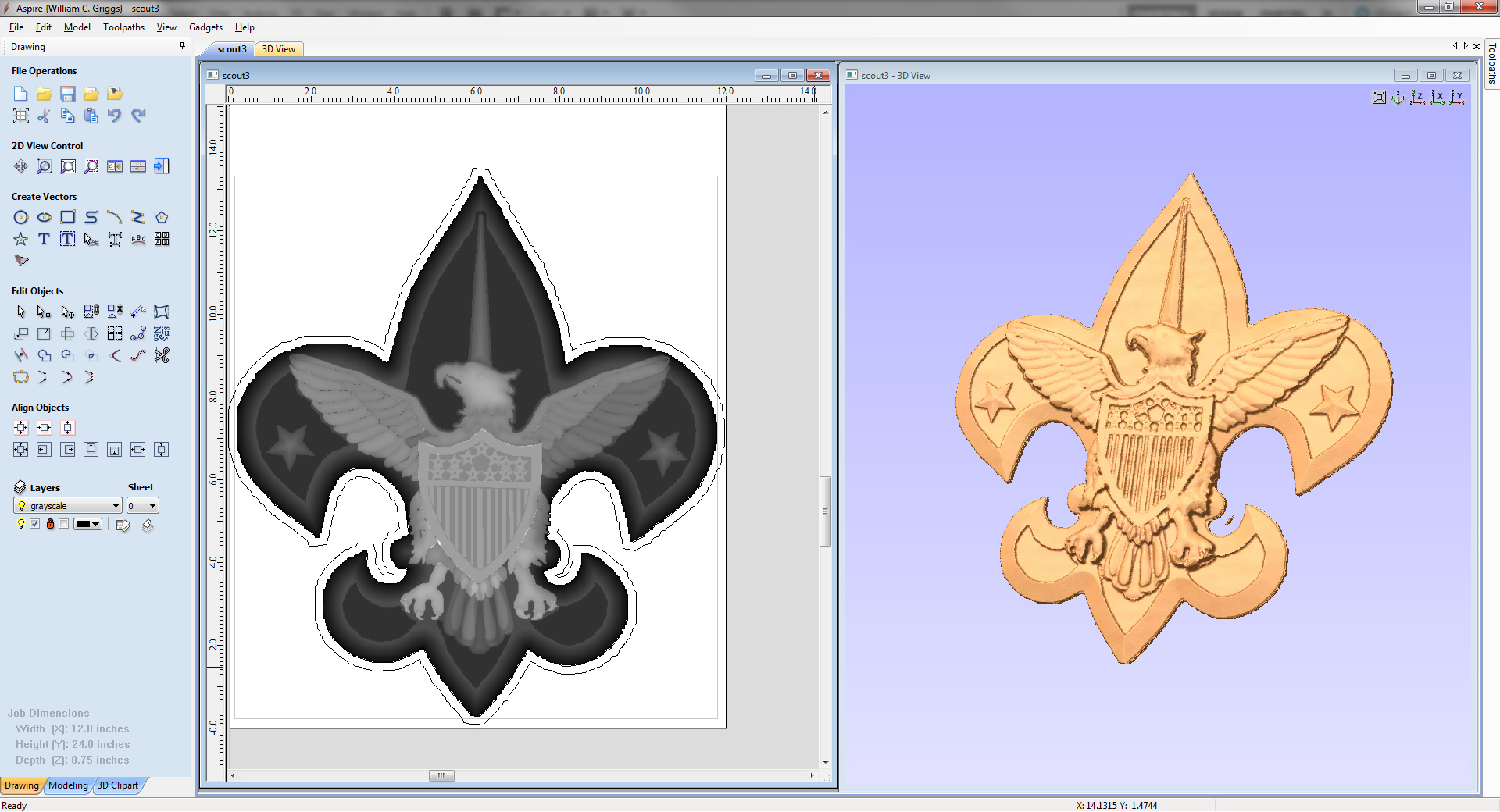Image resolution: width=1500 pixels, height=812 pixels.
Task: Select the Draw Polygon tool
Action: [162, 217]
